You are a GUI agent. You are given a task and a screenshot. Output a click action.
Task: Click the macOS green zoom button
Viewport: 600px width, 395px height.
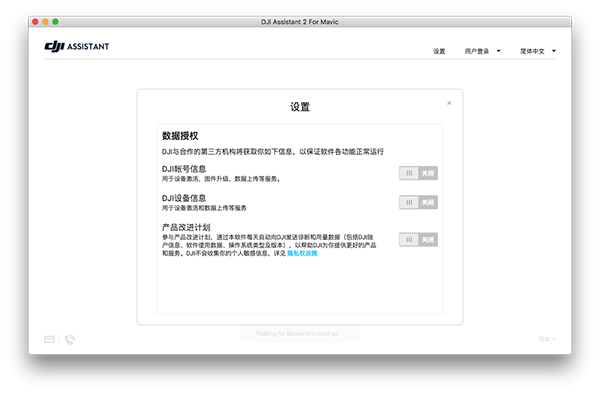55,22
